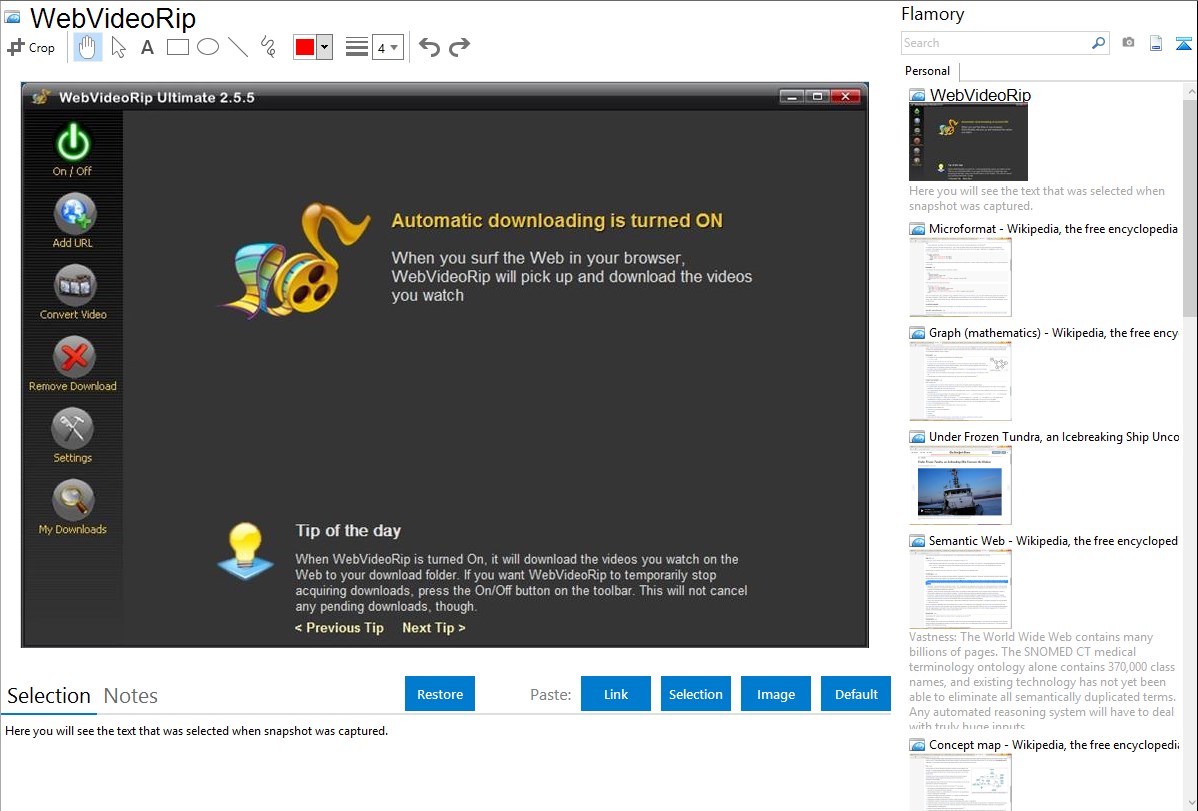Click the red color swatch

(x=305, y=47)
